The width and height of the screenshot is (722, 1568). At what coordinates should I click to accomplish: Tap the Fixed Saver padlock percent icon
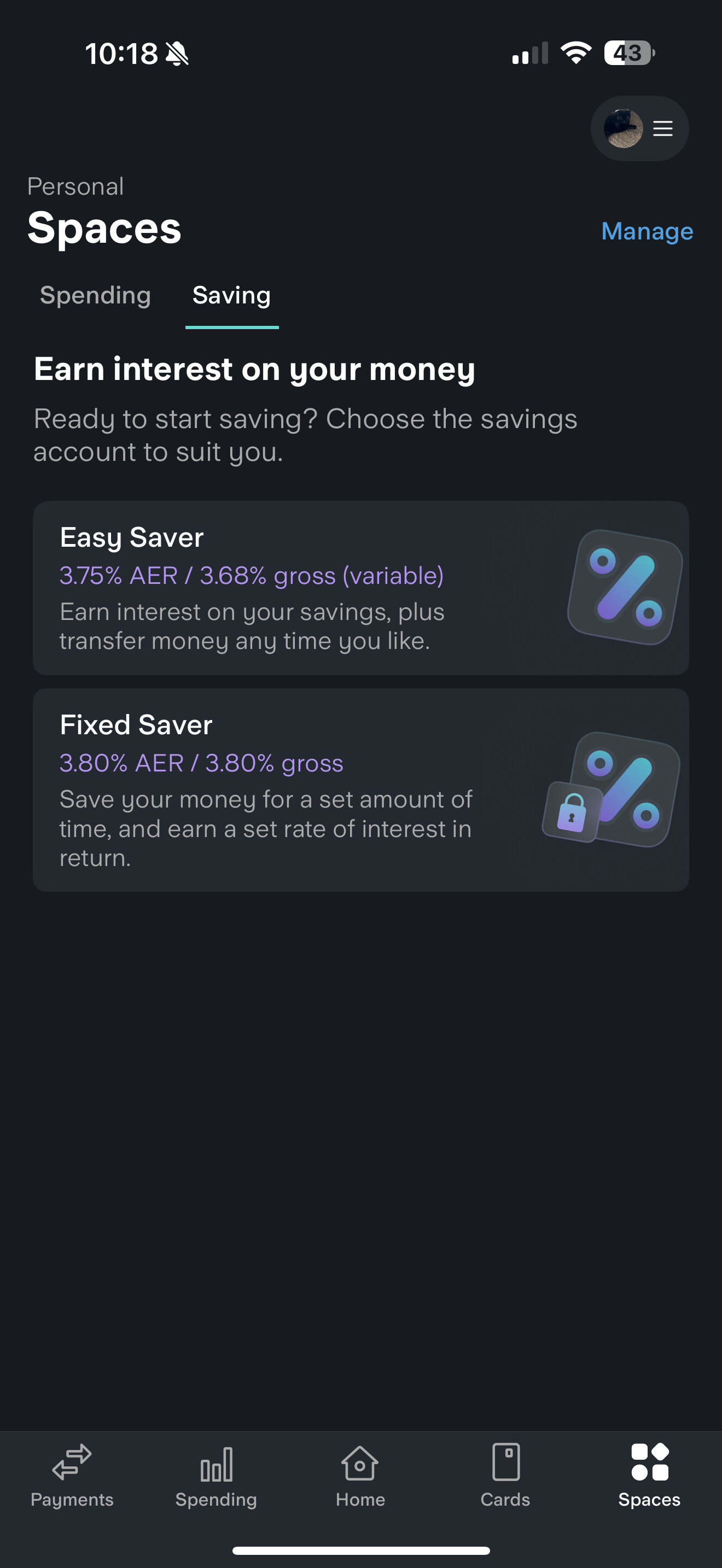pyautogui.click(x=612, y=789)
